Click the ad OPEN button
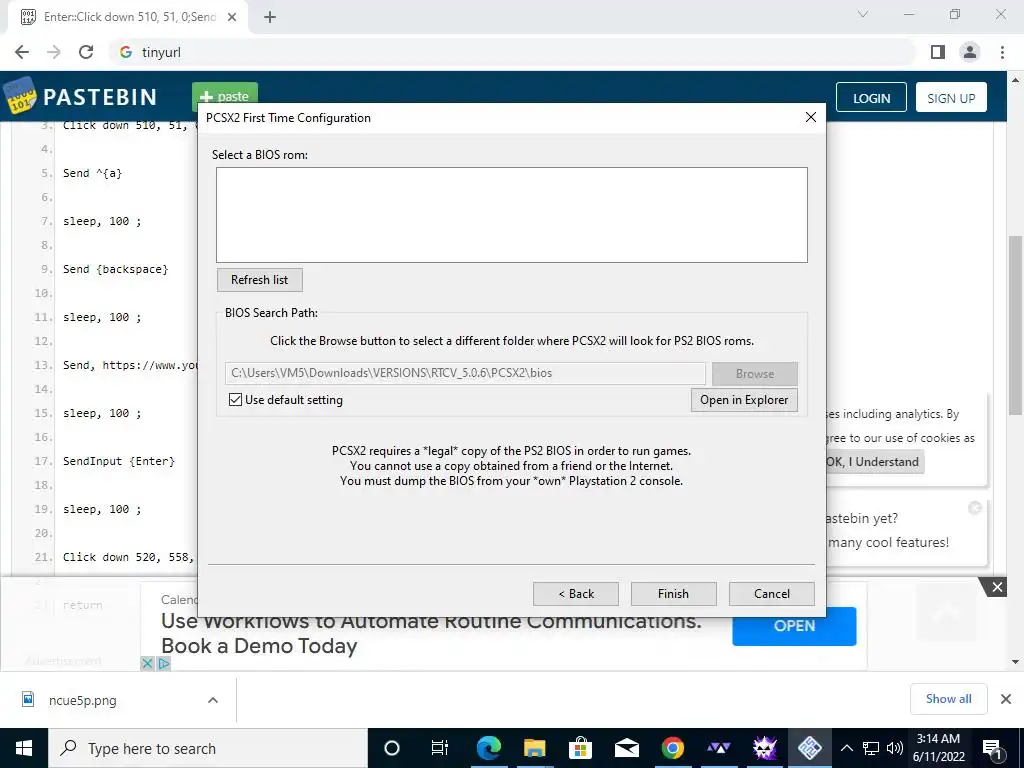This screenshot has width=1024, height=768. [x=794, y=626]
